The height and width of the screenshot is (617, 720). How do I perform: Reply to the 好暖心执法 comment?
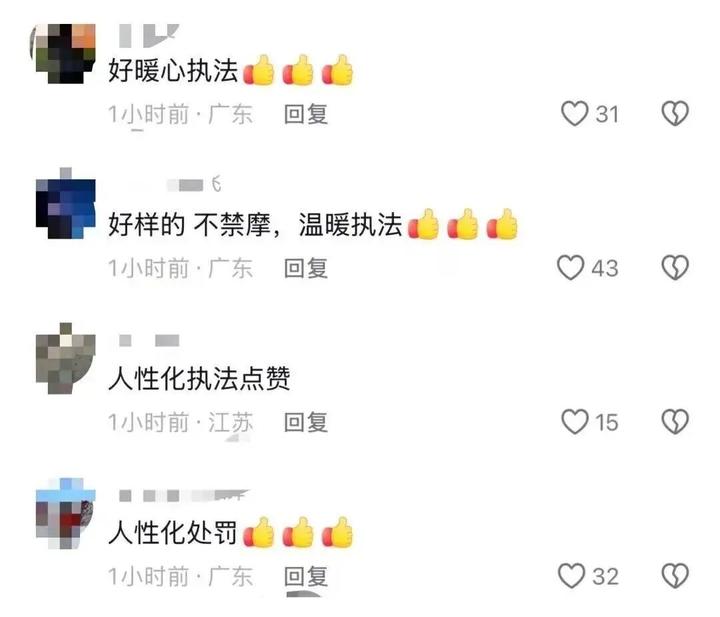(306, 114)
